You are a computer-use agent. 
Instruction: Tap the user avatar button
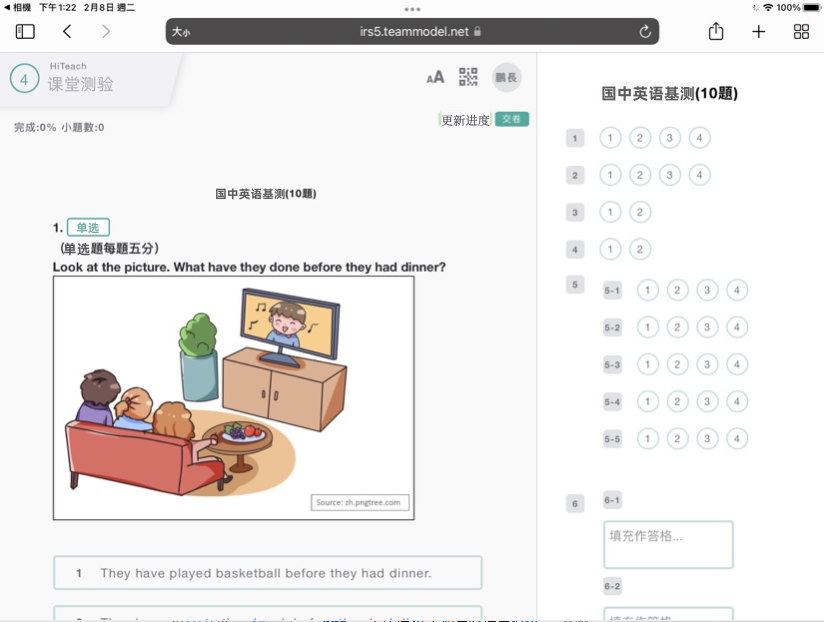point(506,77)
